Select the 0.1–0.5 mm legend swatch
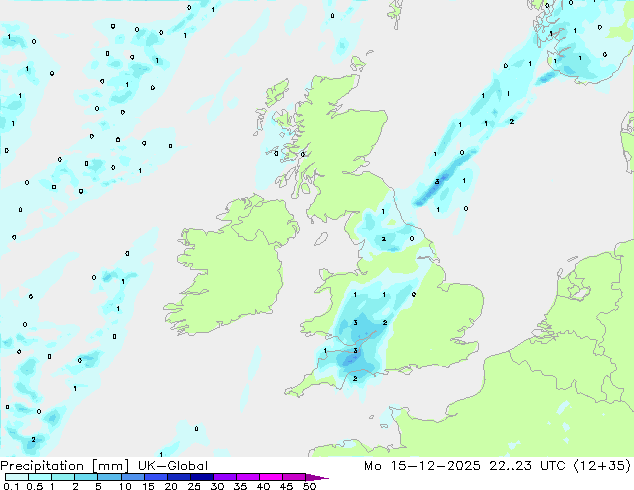Viewport: 634px width, 490px height. click(17, 477)
